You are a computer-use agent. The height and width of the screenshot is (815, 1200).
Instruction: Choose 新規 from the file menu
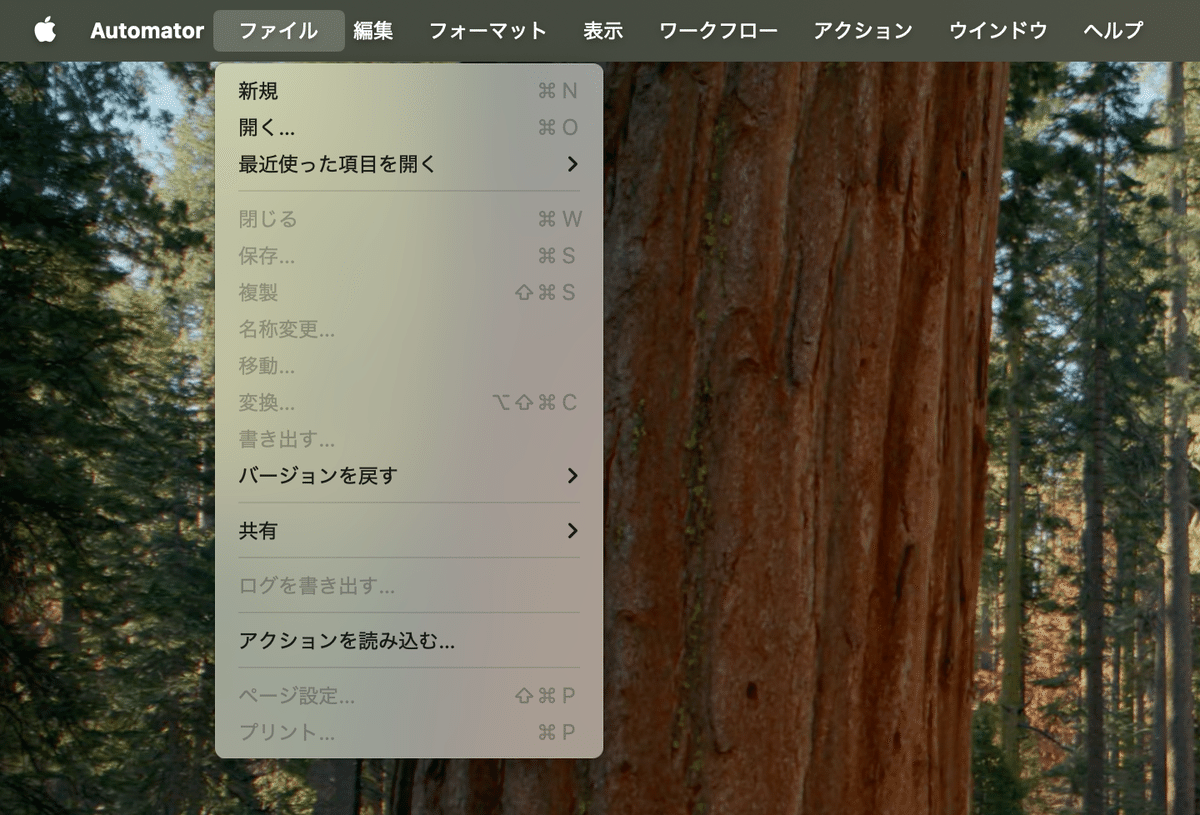pyautogui.click(x=409, y=91)
